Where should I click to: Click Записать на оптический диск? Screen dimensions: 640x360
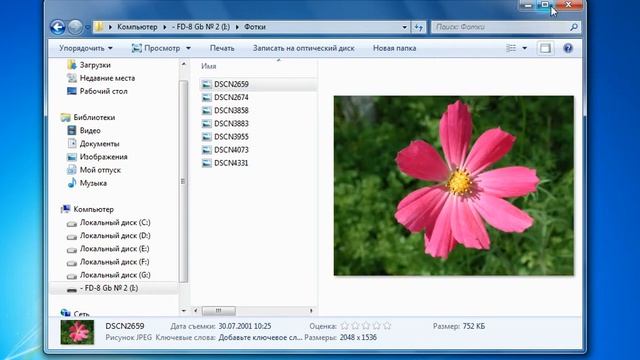tap(303, 48)
